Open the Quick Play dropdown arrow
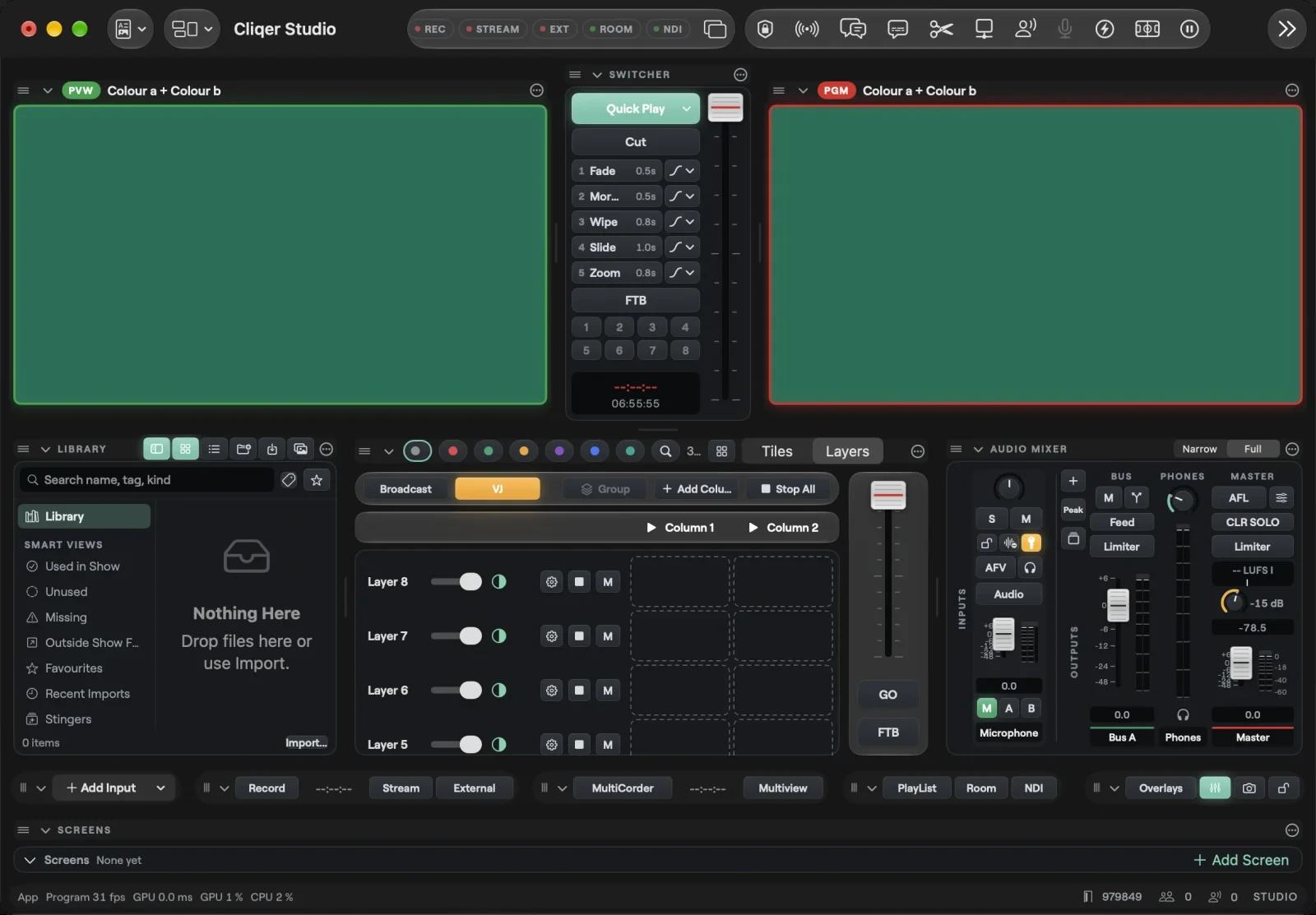The height and width of the screenshot is (915, 1316). 686,109
